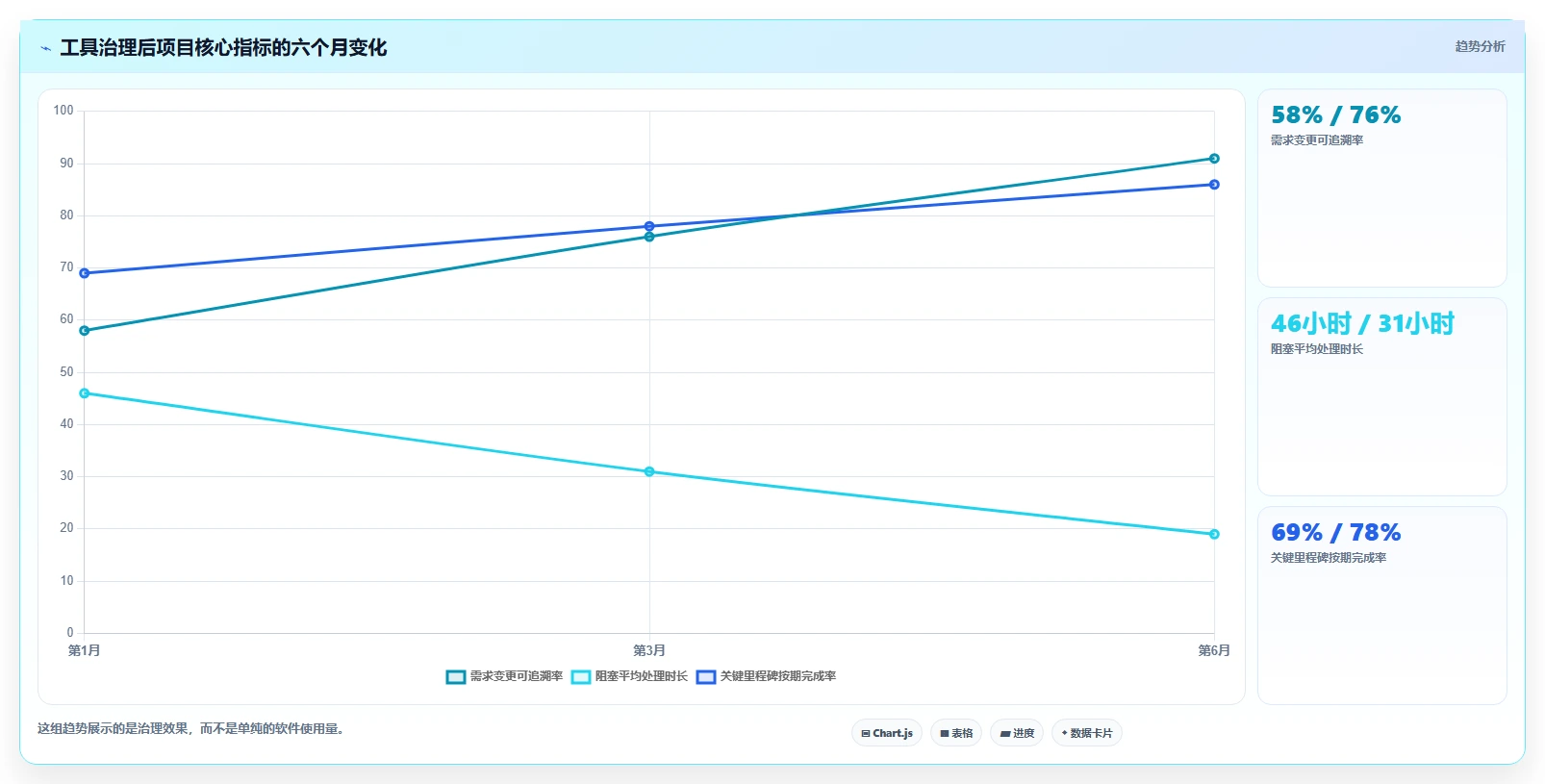The width and height of the screenshot is (1545, 784).
Task: Click the y-axis value 50
Action: [x=66, y=371]
